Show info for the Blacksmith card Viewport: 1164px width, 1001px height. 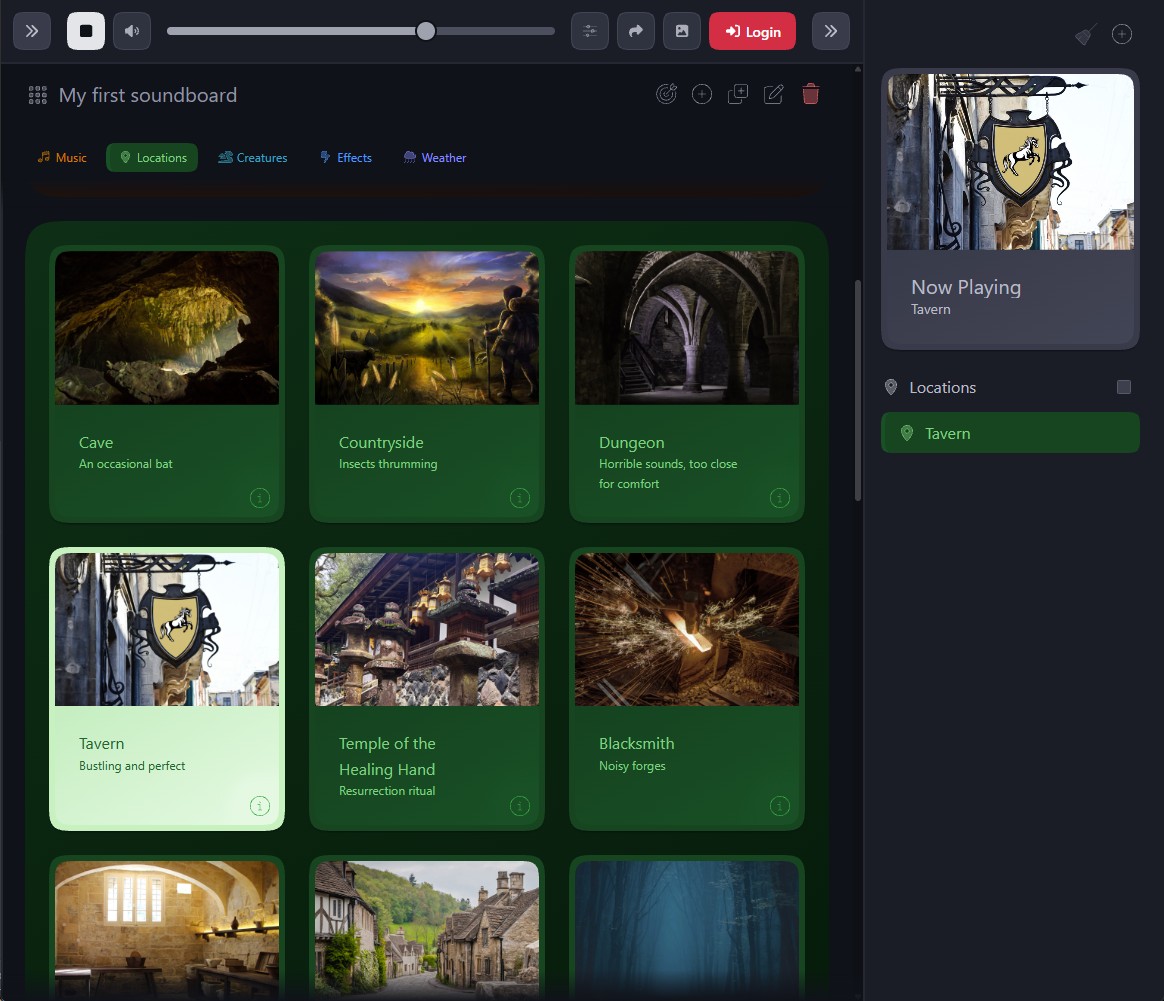pos(779,806)
